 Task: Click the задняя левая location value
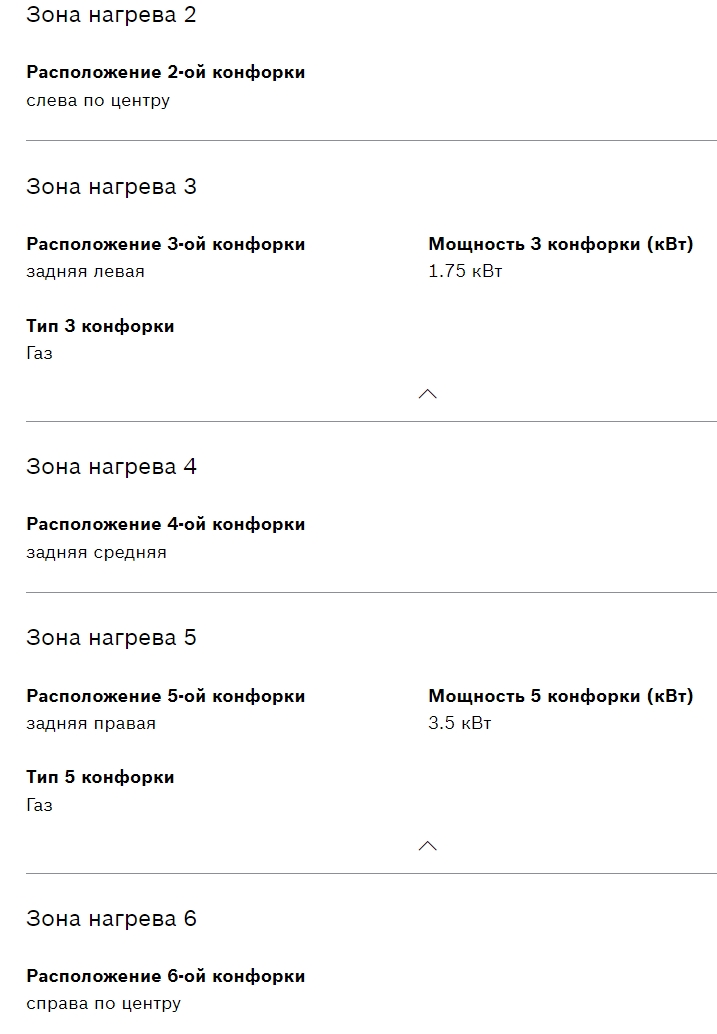coord(85,272)
